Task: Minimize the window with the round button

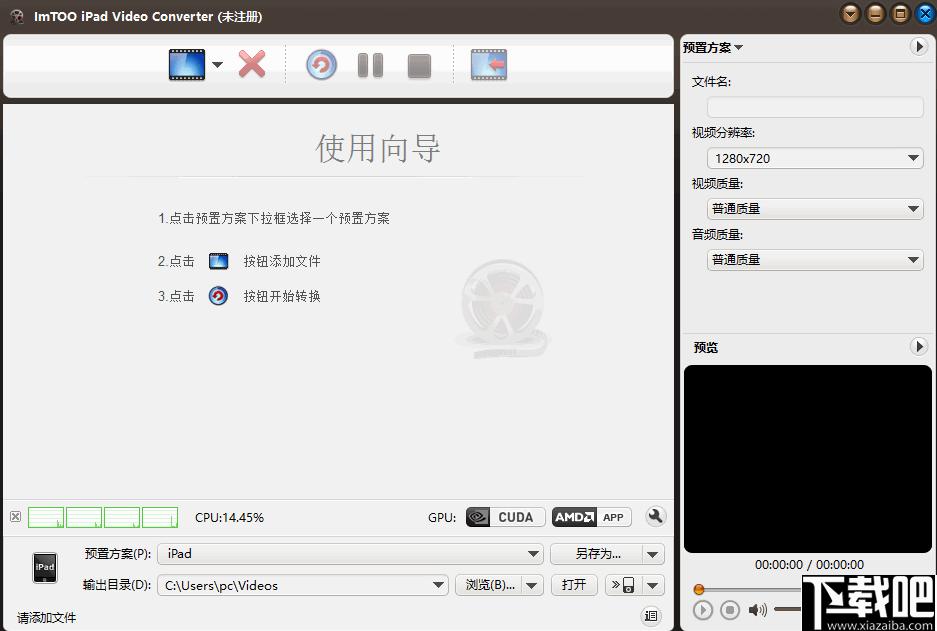Action: click(875, 14)
